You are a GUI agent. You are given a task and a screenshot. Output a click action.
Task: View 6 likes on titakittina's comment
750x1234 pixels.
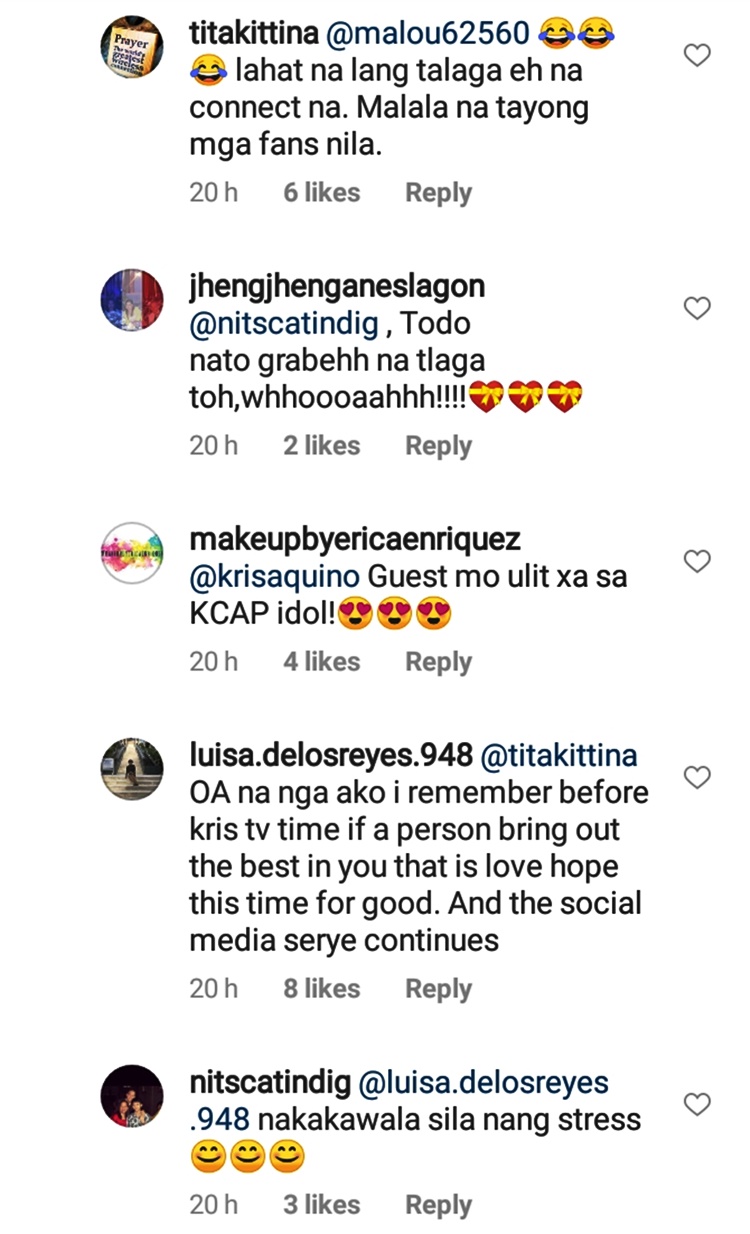point(321,193)
